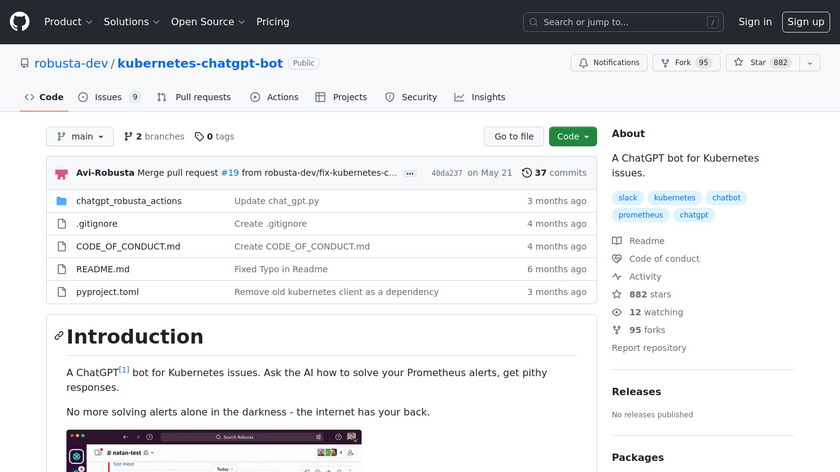The width and height of the screenshot is (840, 472).
Task: Click the README.md file icon
Action: coord(62,269)
